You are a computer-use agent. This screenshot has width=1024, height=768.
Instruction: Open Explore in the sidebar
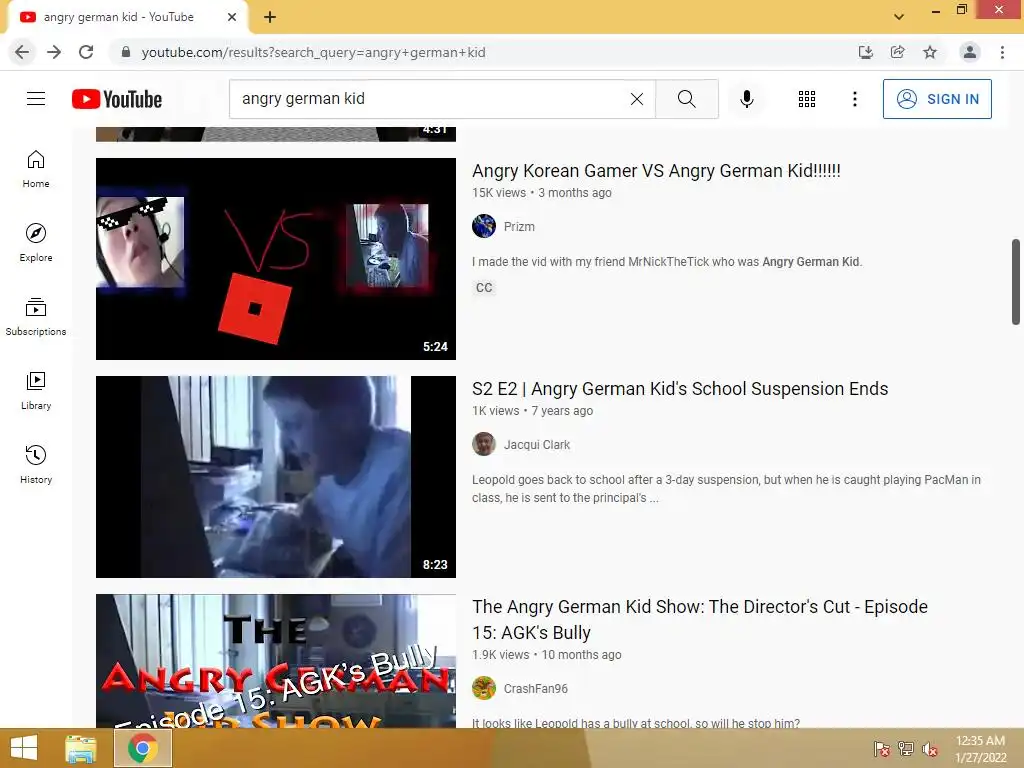click(36, 243)
